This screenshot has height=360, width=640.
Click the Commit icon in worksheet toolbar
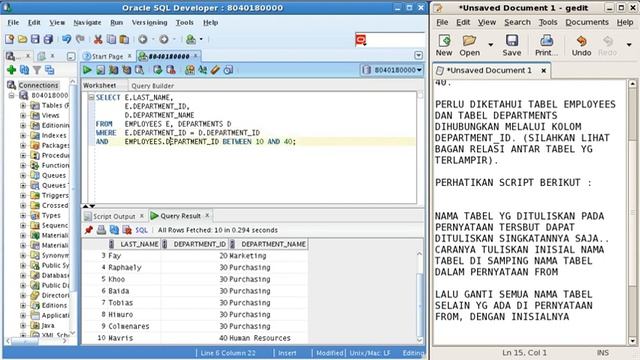(158, 70)
